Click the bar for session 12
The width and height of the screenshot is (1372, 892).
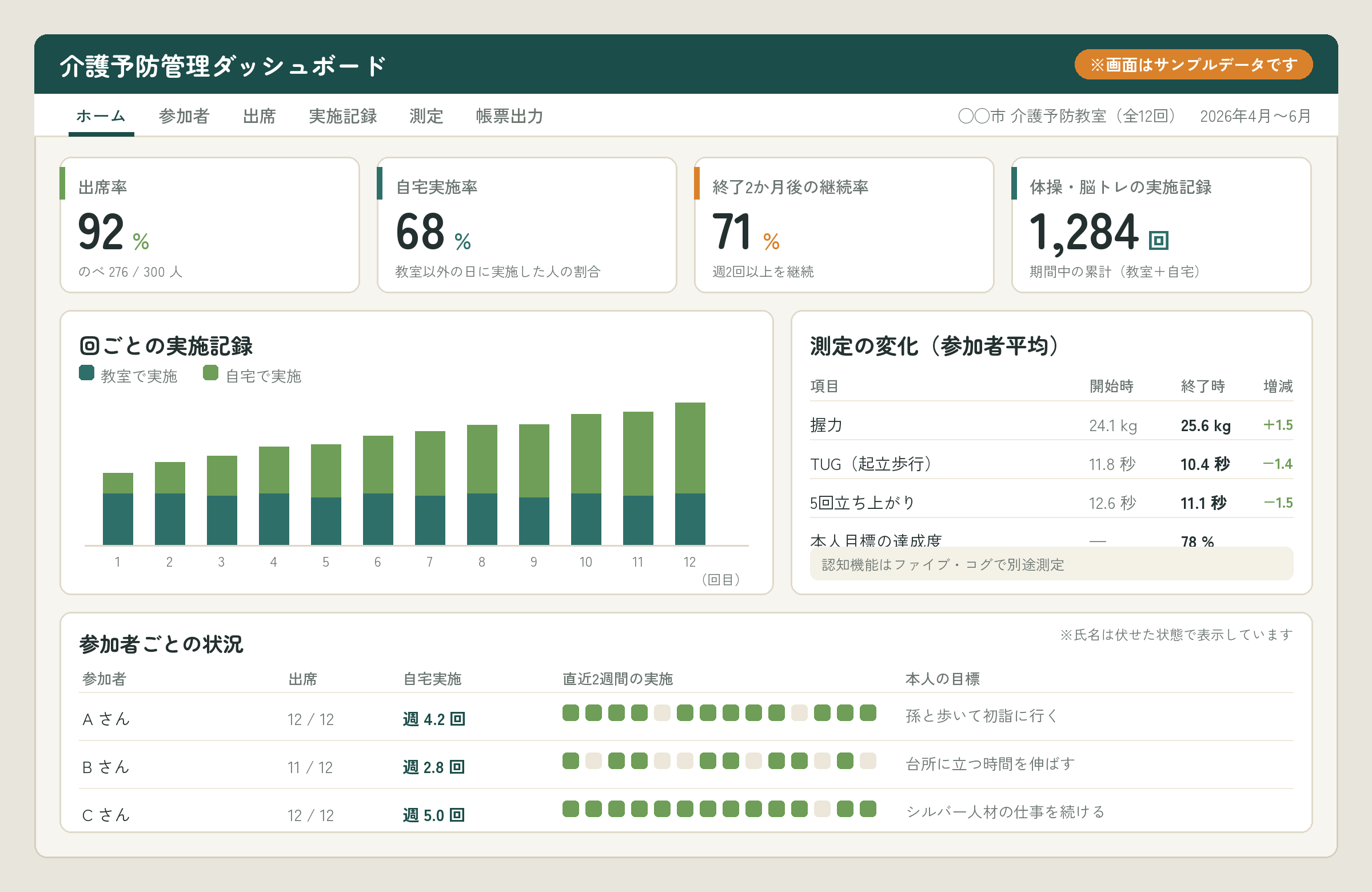(690, 473)
